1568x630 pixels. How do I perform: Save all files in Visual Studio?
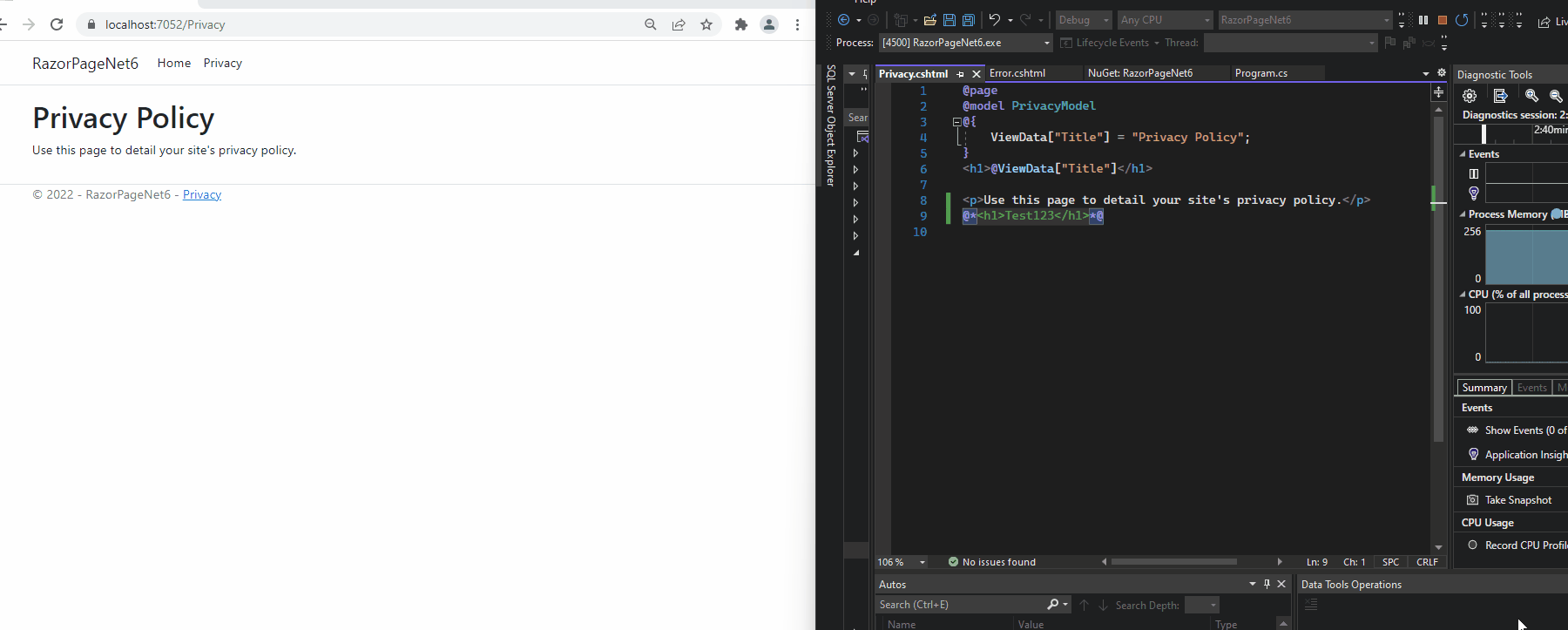click(x=968, y=20)
